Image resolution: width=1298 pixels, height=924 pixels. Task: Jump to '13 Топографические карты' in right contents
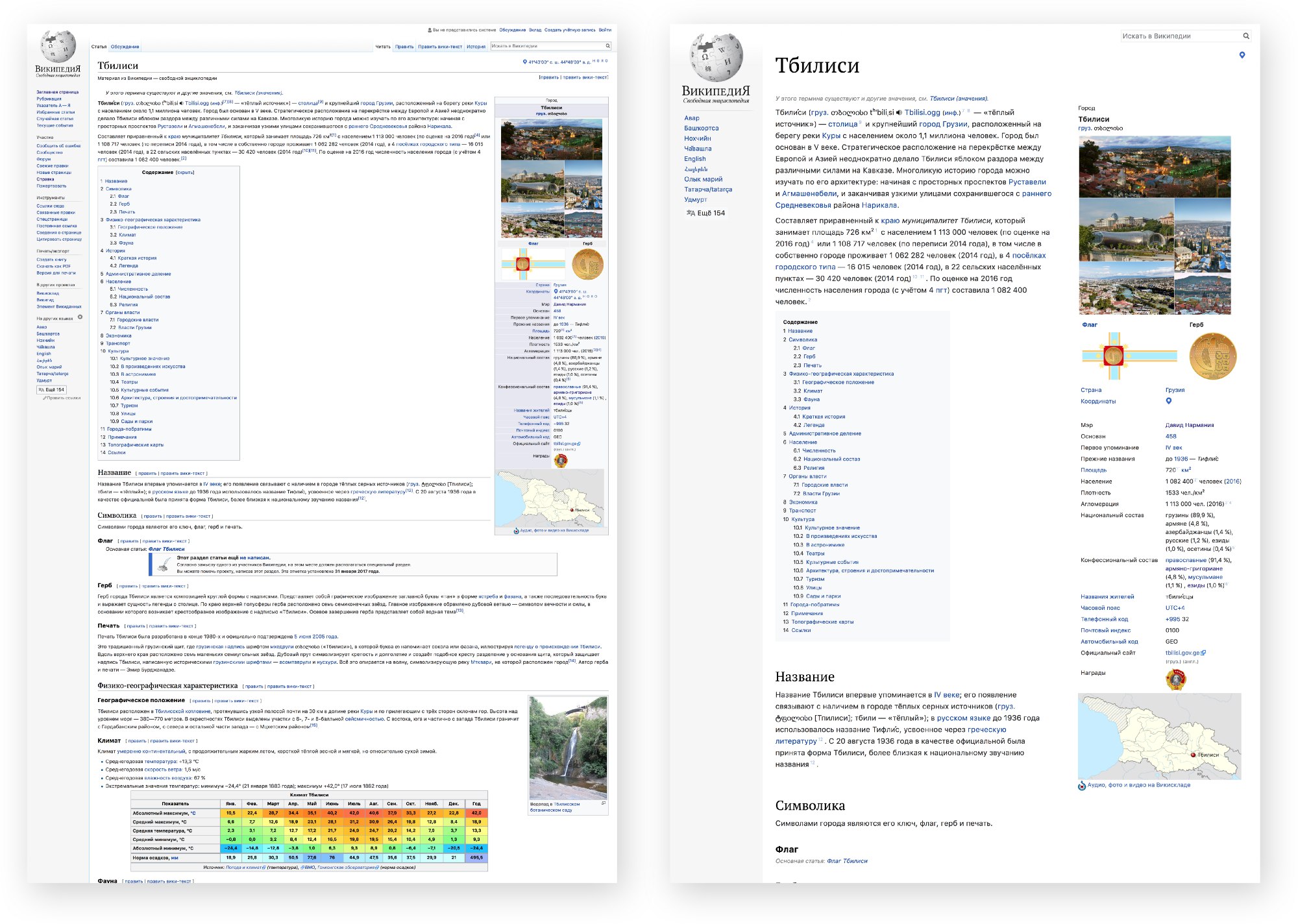click(818, 622)
